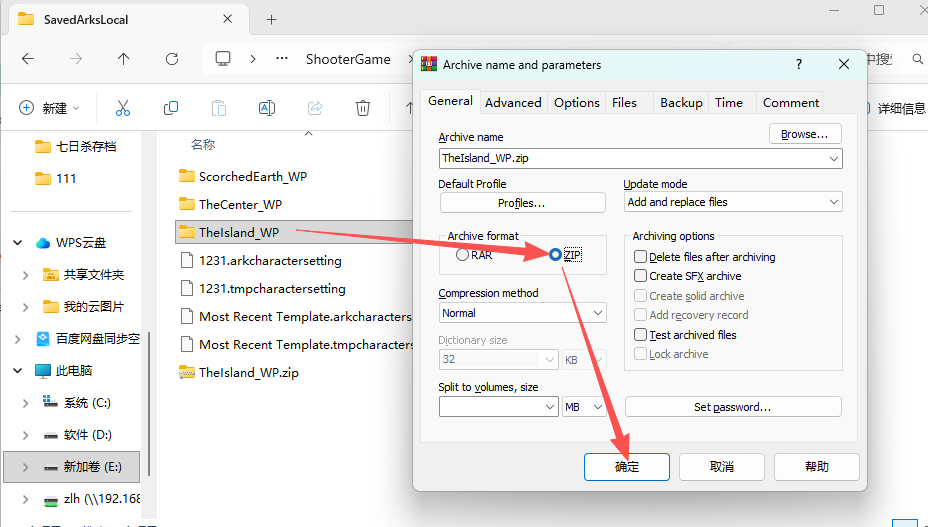Click the Set password button
The height and width of the screenshot is (527, 928).
coord(732,407)
